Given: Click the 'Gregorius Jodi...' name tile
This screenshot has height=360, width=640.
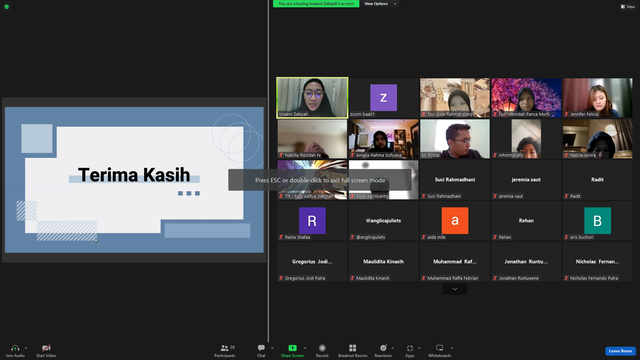Looking at the screenshot, I should pos(312,262).
